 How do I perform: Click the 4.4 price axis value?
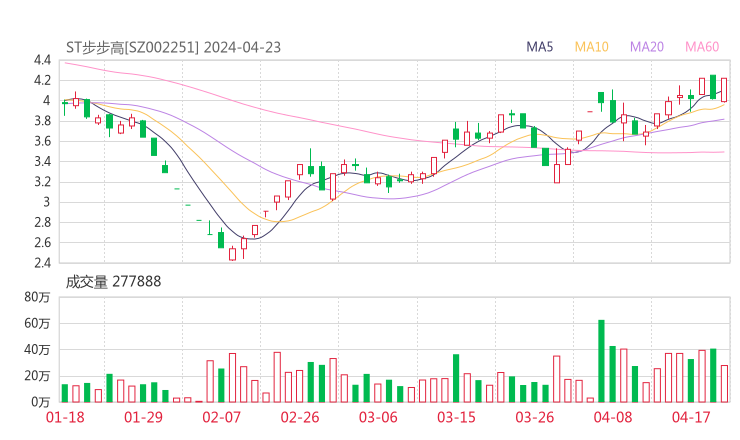click(x=42, y=60)
